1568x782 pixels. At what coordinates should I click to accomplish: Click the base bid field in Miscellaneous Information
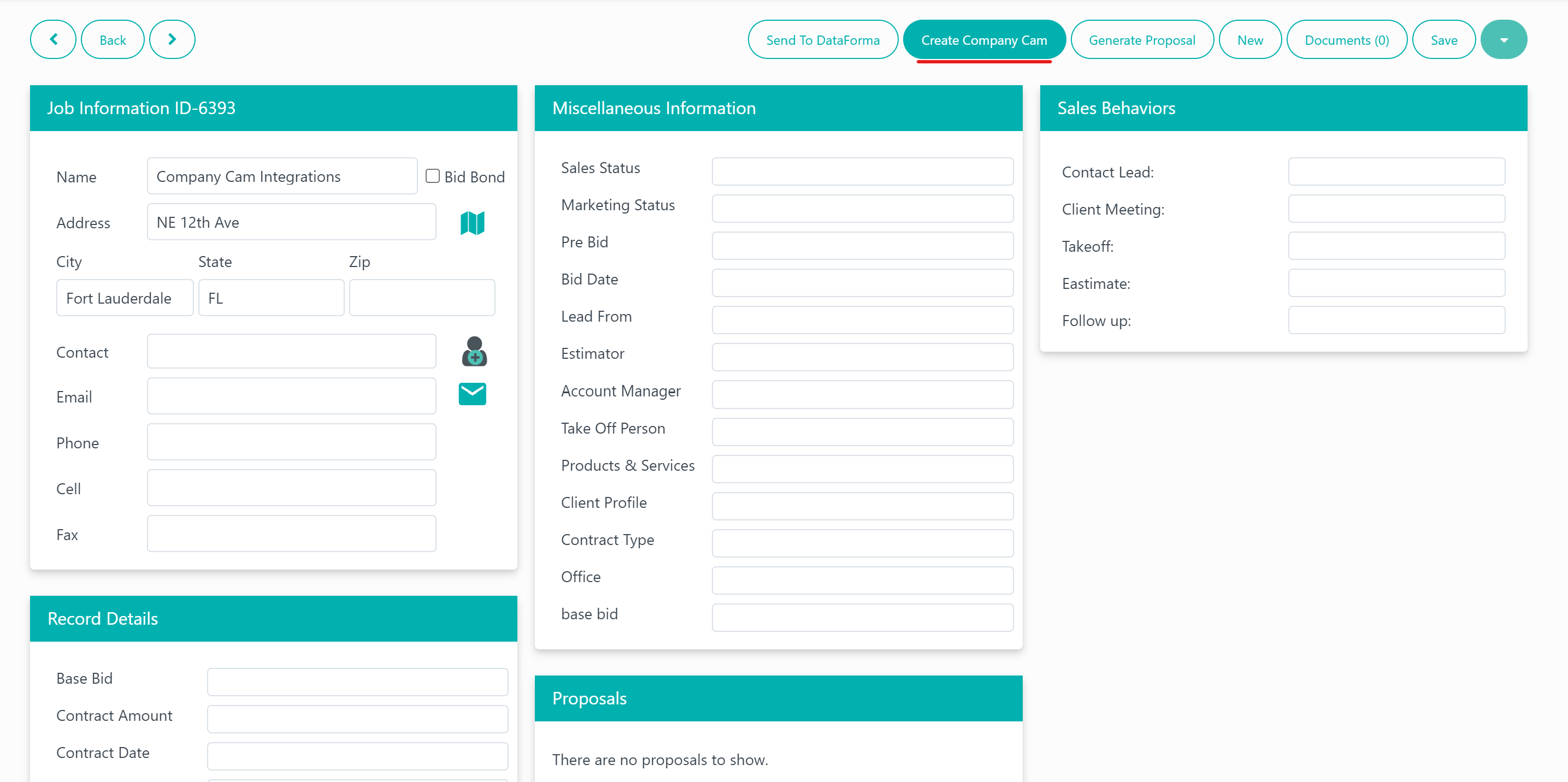tap(862, 617)
